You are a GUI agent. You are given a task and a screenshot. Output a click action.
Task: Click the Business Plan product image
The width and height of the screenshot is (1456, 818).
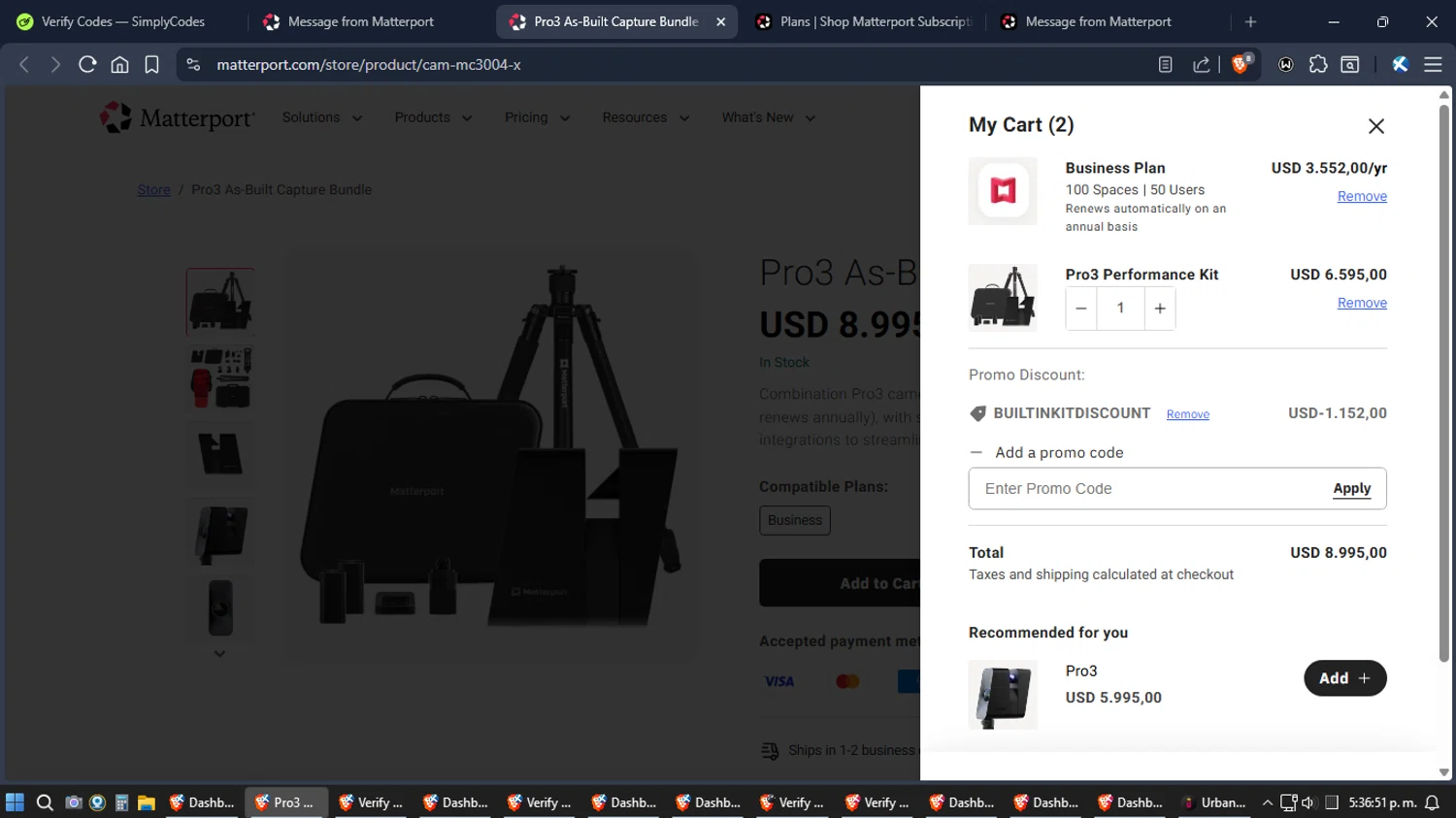coord(1003,191)
